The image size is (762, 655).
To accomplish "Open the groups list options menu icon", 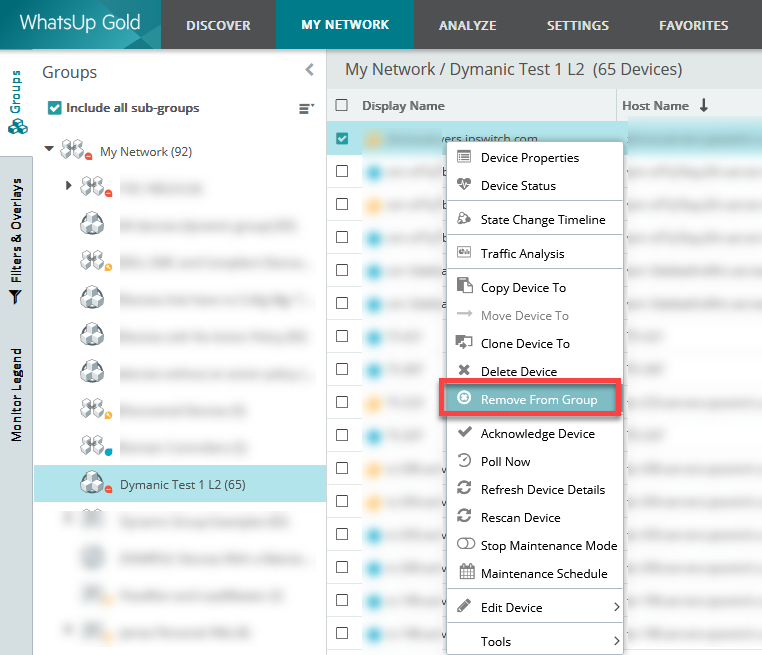I will click(x=306, y=108).
